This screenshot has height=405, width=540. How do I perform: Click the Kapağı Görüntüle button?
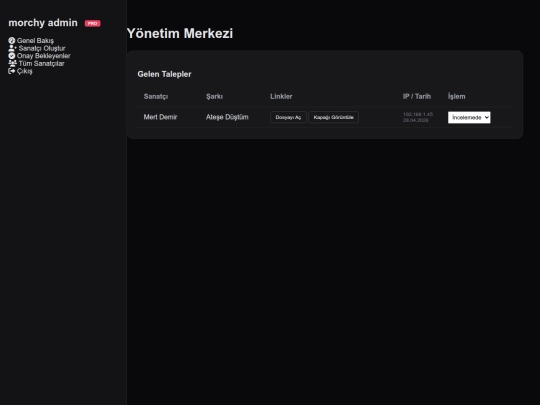(x=333, y=117)
